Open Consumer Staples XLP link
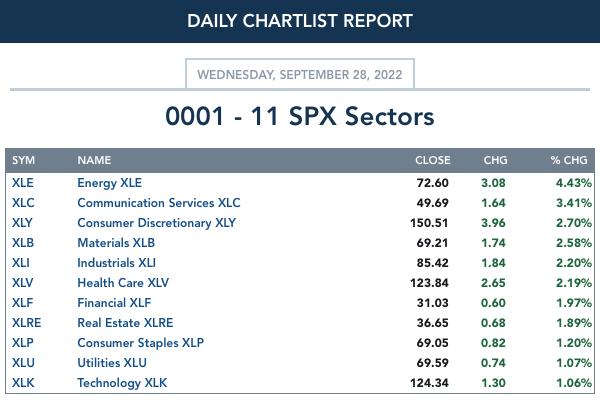 point(140,343)
